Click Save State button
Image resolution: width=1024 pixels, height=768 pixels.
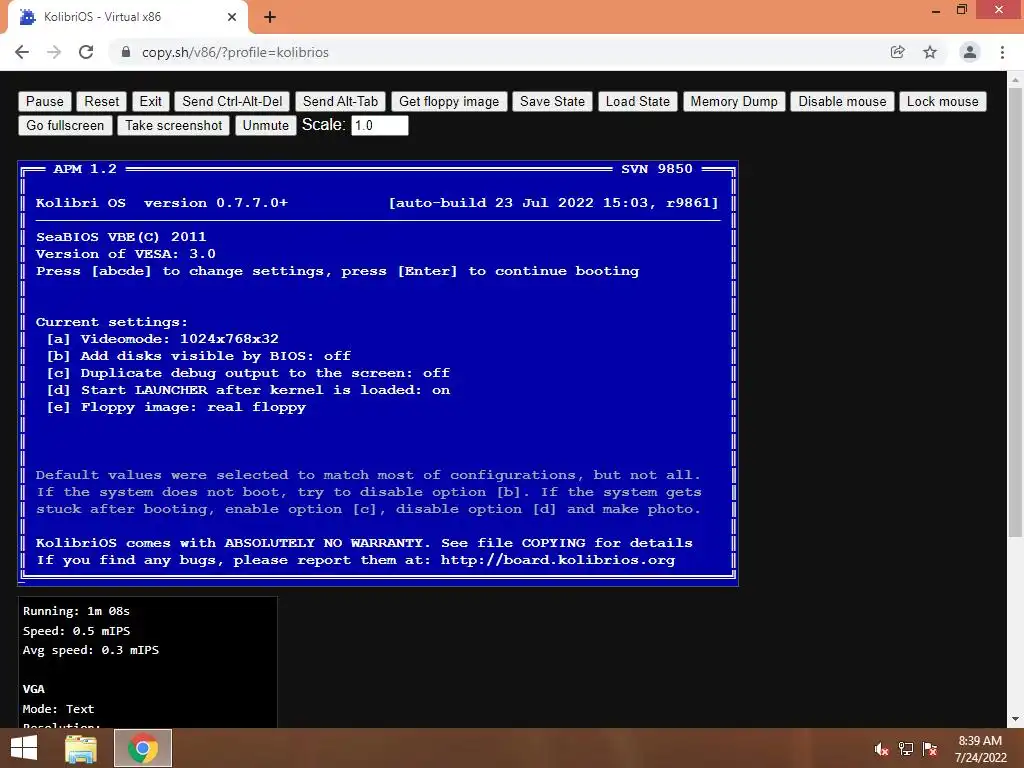552,101
